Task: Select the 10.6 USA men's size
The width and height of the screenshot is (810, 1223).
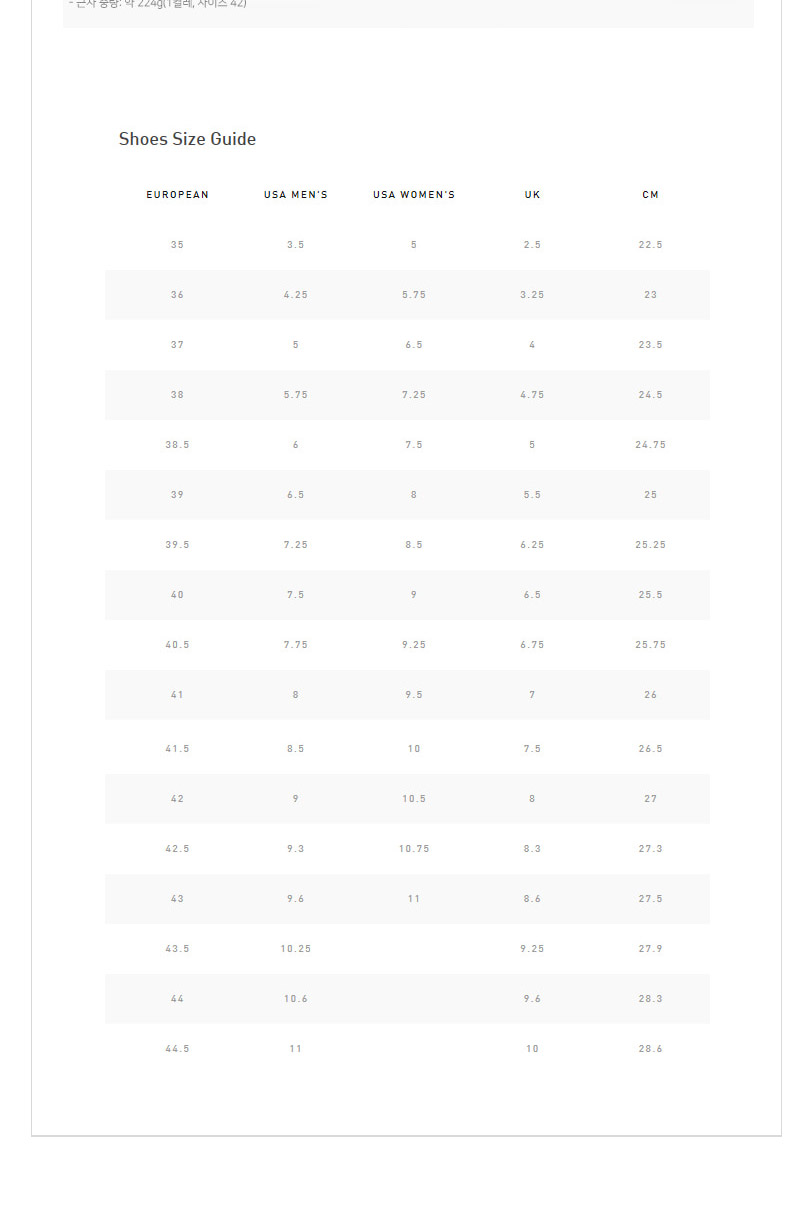Action: tap(296, 999)
